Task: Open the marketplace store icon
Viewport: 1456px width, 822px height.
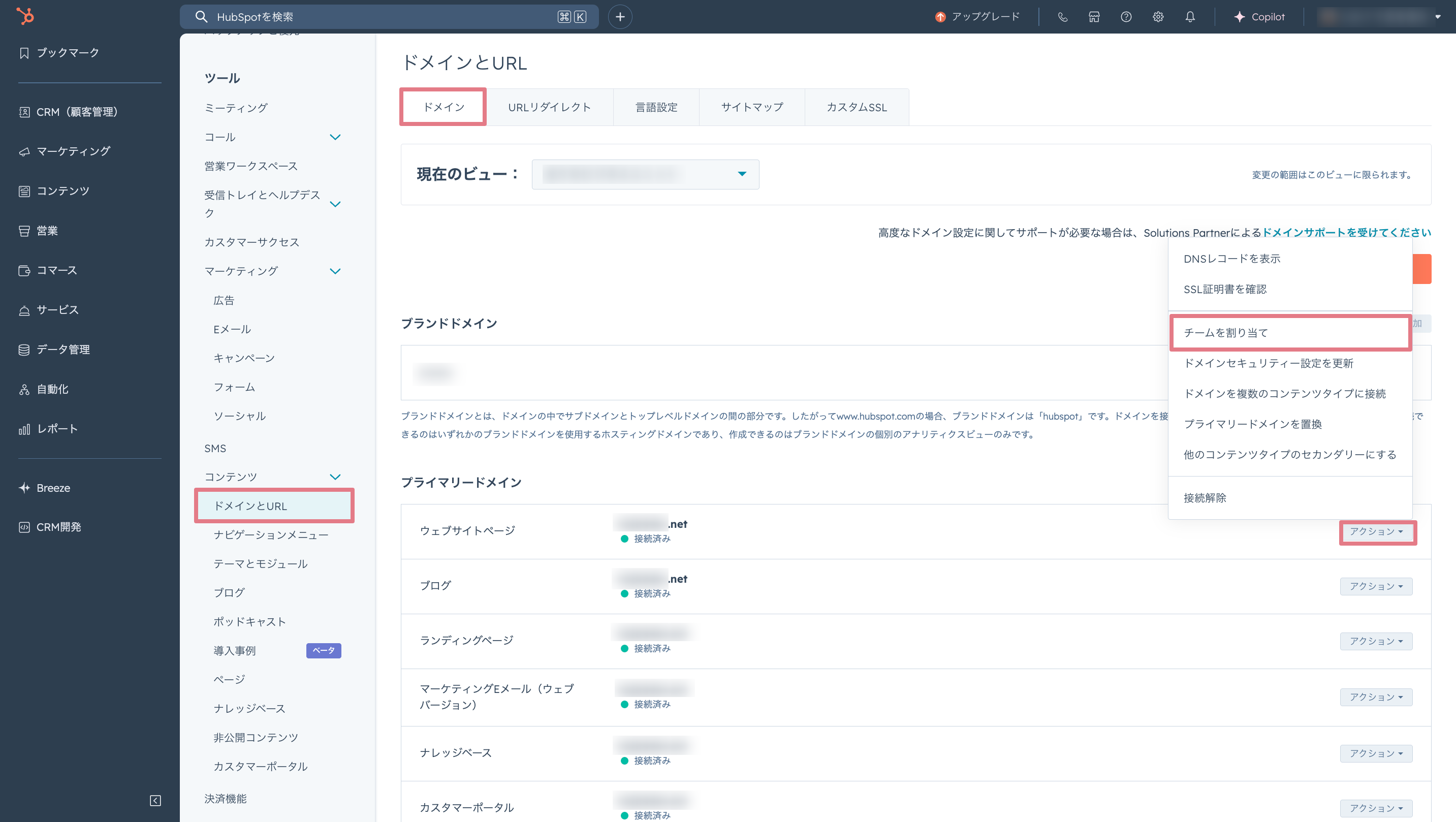Action: click(1094, 17)
